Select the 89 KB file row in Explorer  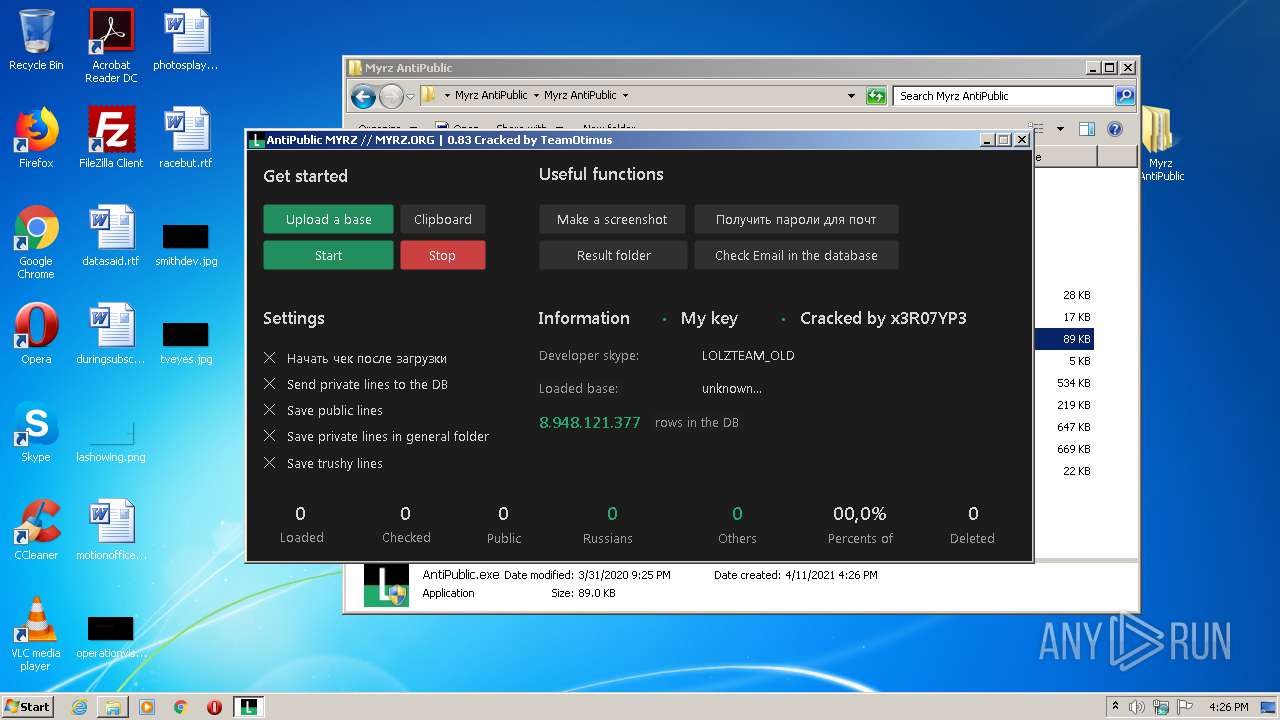click(1065, 339)
